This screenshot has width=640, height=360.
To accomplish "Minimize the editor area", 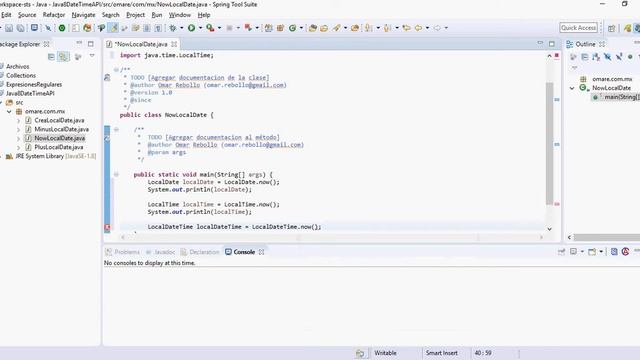I will click(x=540, y=43).
